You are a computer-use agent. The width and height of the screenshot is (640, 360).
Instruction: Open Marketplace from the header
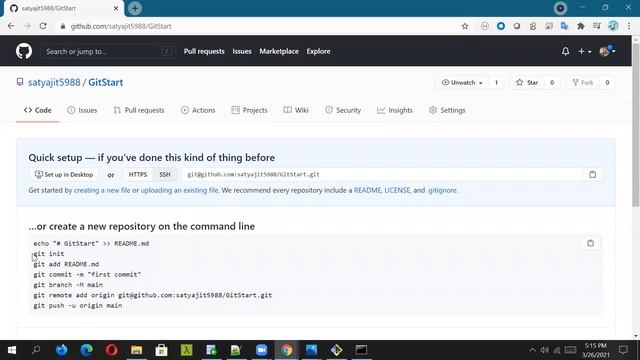click(x=279, y=51)
